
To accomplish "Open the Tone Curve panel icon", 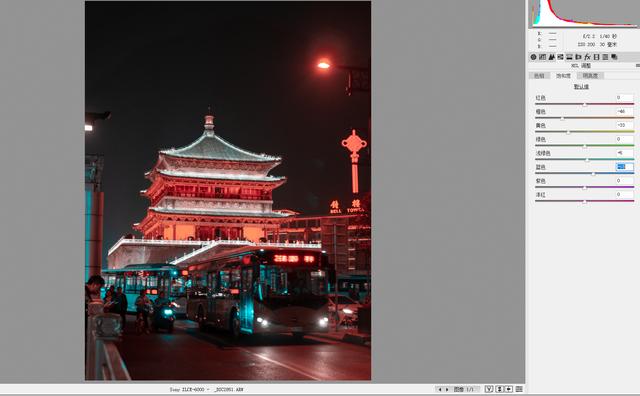I will 542,57.
